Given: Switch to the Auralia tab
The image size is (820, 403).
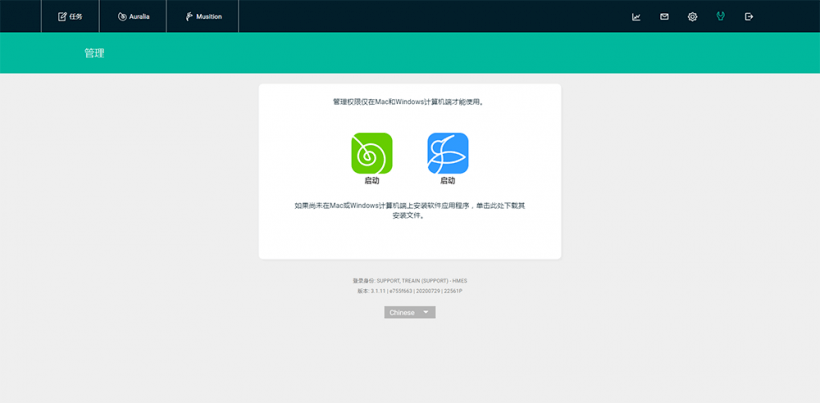Looking at the screenshot, I should 133,16.
